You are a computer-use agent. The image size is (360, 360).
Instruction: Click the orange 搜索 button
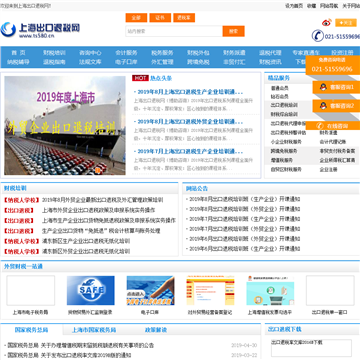click(x=233, y=31)
